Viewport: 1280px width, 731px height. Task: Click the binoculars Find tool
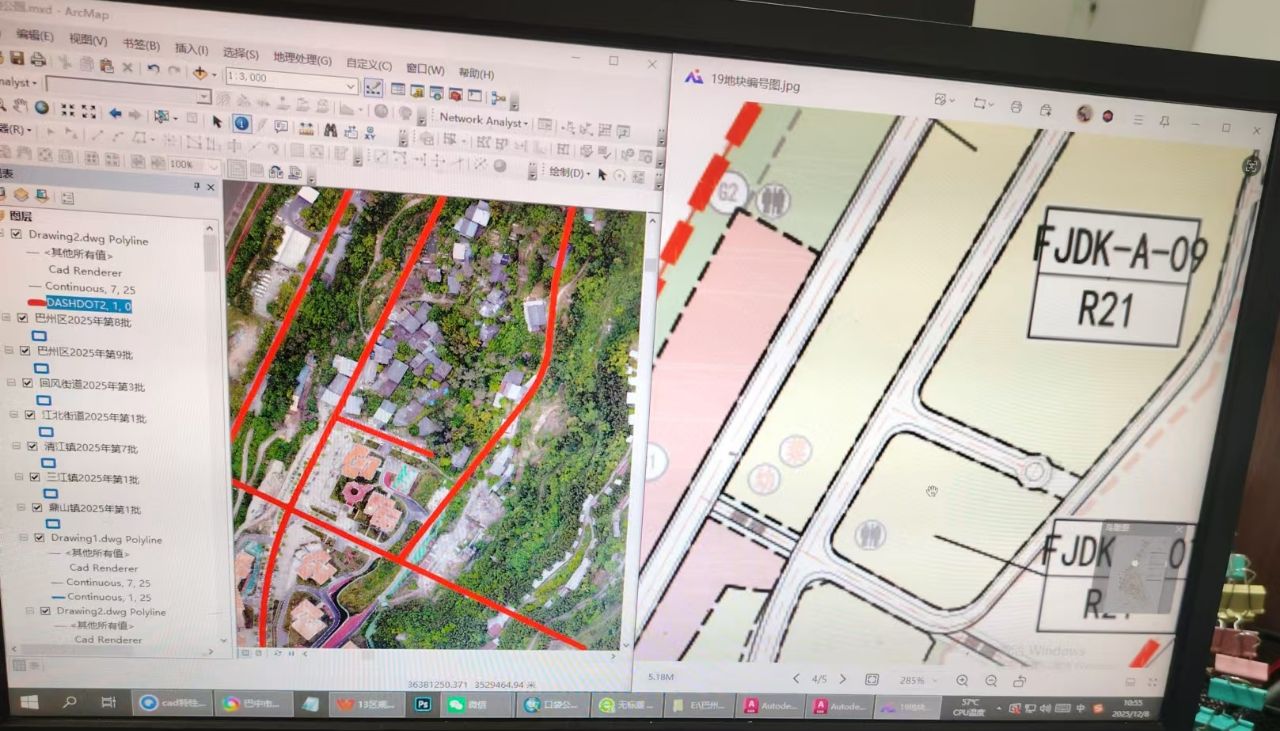(329, 129)
